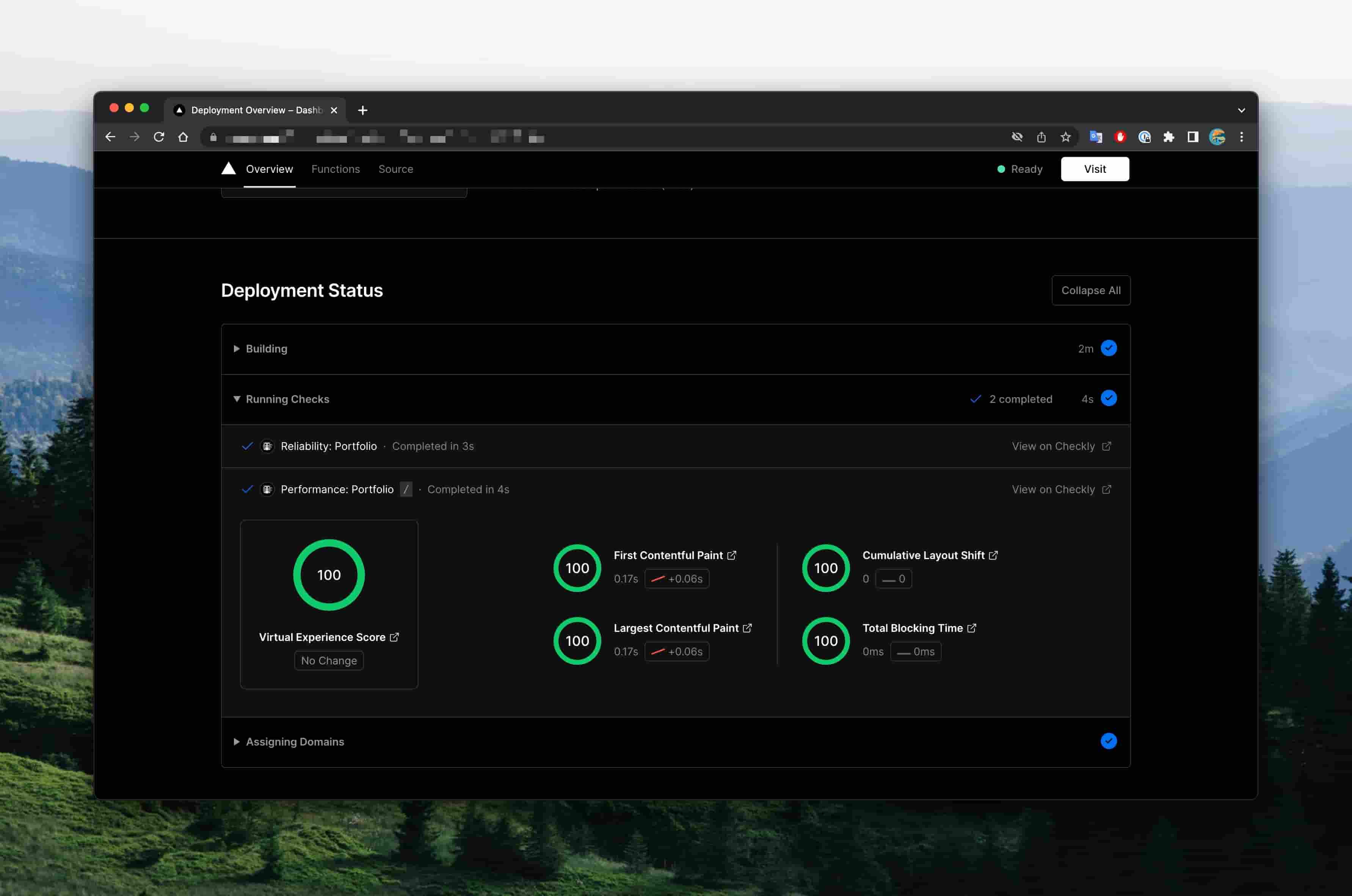Viewport: 1352px width, 896px height.
Task: Click the Virtual Experience Score label
Action: coord(322,637)
